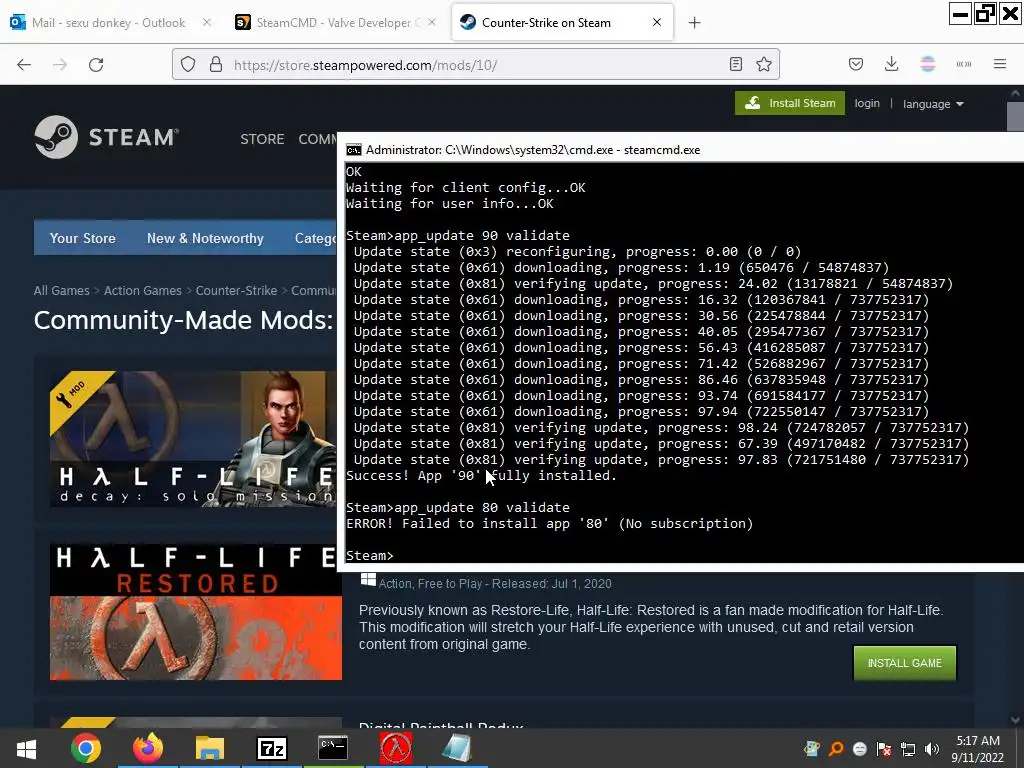This screenshot has width=1024, height=768.
Task: Open the Windows Start menu
Action: [26, 748]
